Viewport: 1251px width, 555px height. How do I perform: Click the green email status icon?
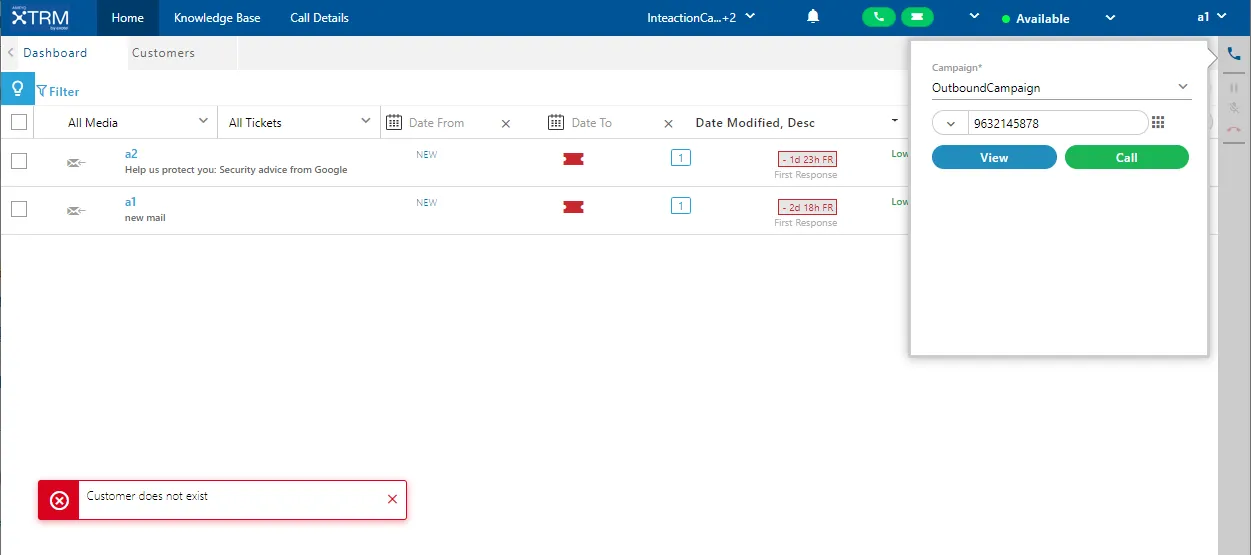coord(918,17)
